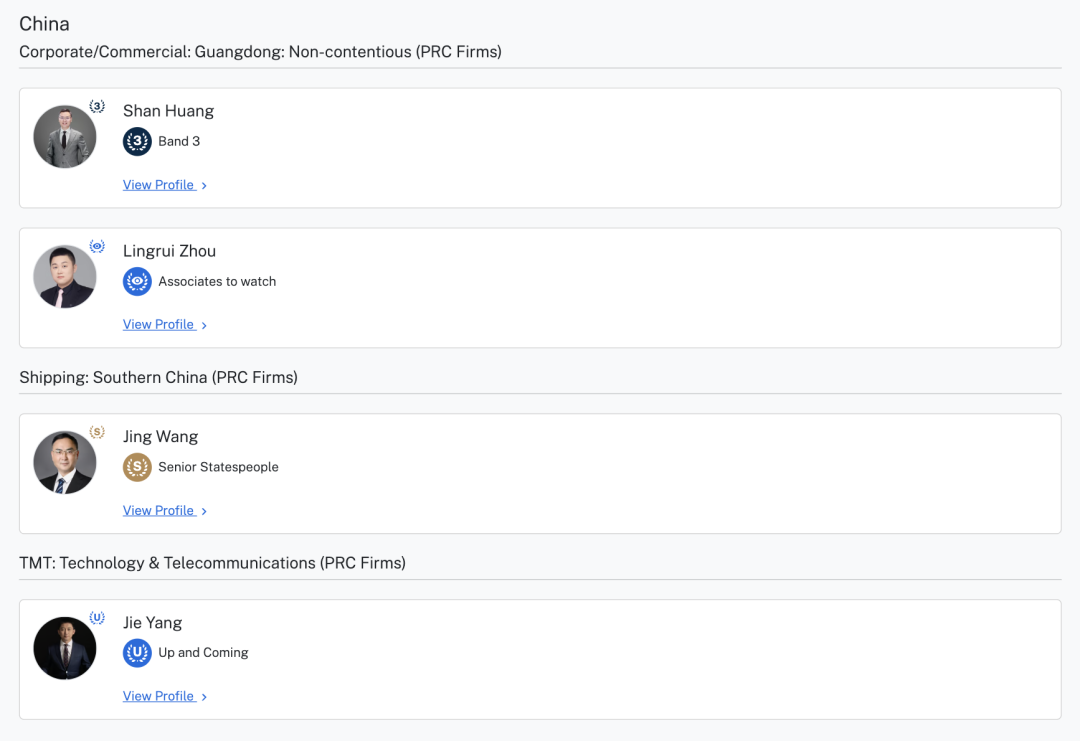Open Jie Yang's View Profile link
The image size is (1080, 741).
pos(158,697)
